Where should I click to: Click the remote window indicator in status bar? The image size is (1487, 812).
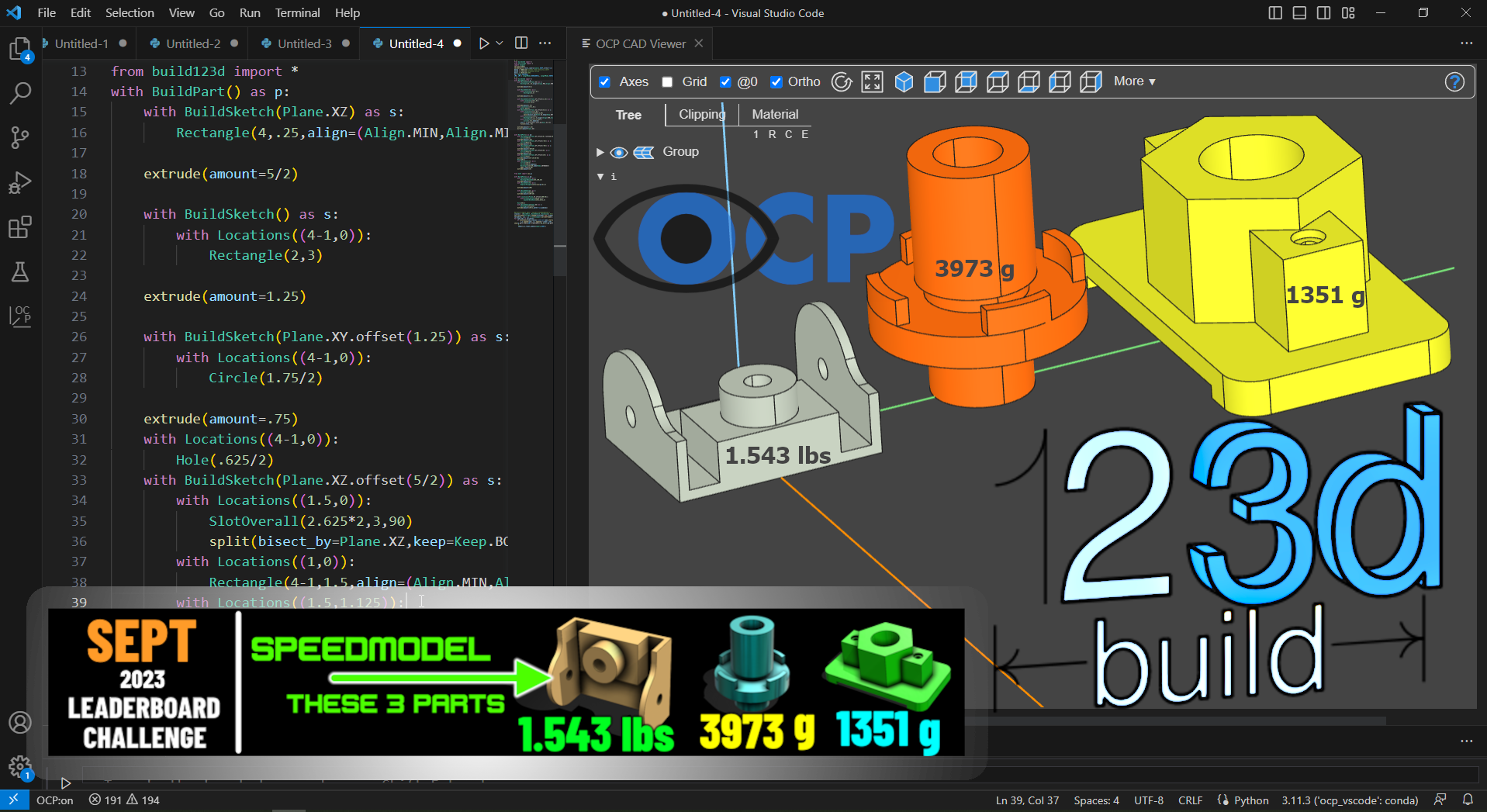point(13,800)
